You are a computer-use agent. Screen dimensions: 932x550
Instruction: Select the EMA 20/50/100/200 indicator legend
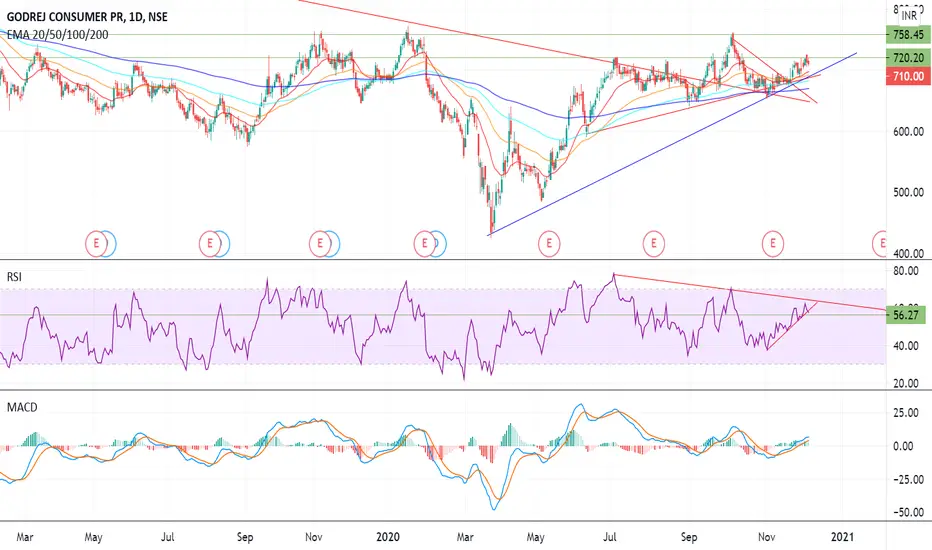58,34
